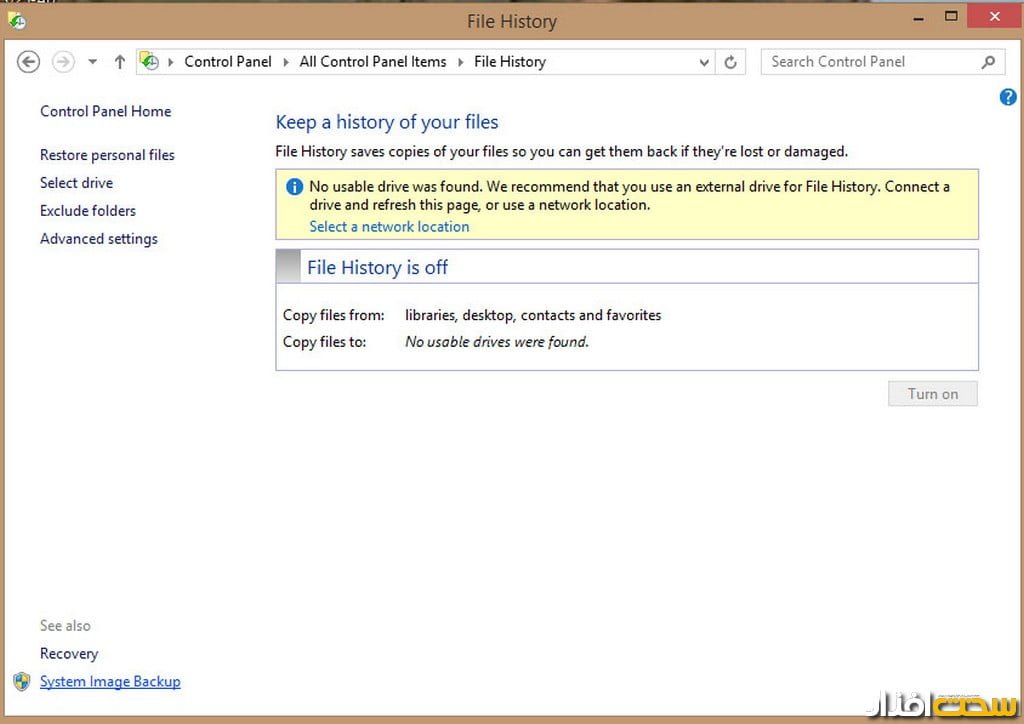Expand the address bar history dropdown
The image size is (1024, 724).
click(705, 62)
